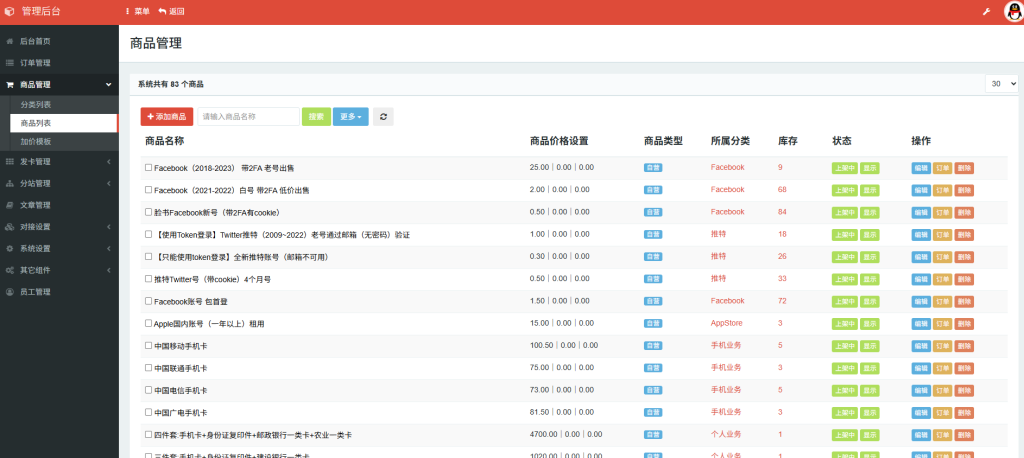The height and width of the screenshot is (458, 1024).
Task: Click 编辑 for the 中国电信手机卡 row
Action: [x=921, y=390]
